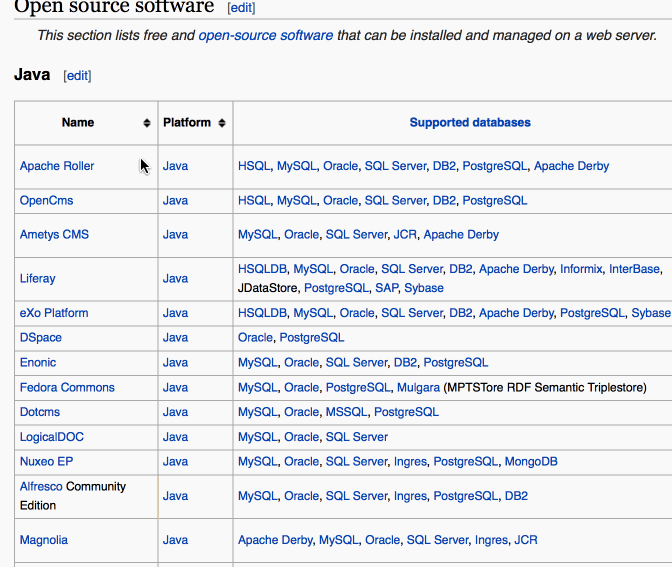Viewport: 672px width, 567px height.
Task: Sort table by Name column arrows
Action: coord(147,123)
